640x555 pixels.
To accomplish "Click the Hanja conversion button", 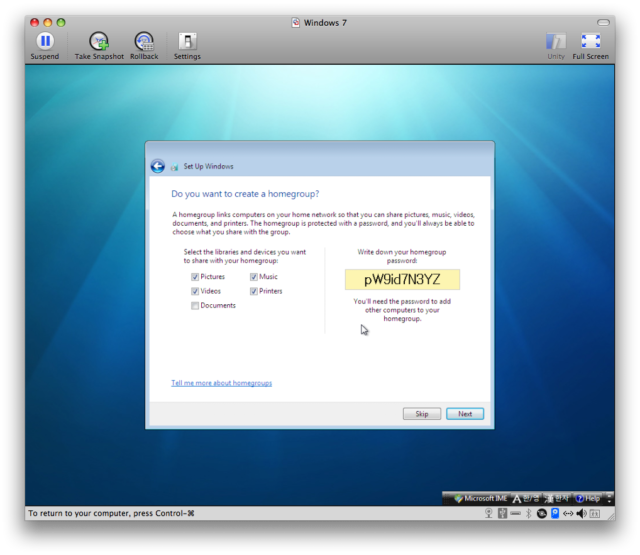I will click(x=557, y=498).
